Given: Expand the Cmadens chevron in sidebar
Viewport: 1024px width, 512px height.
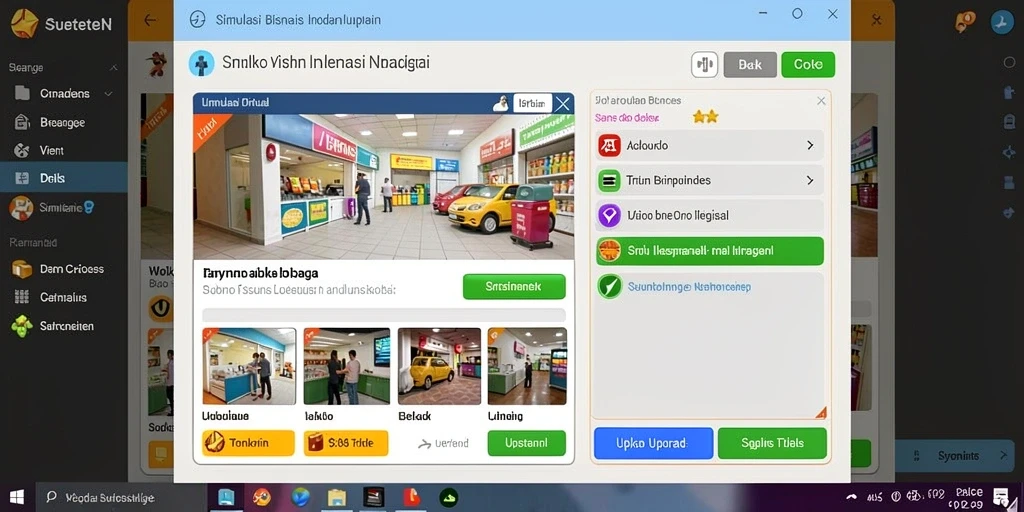Looking at the screenshot, I should [x=108, y=93].
